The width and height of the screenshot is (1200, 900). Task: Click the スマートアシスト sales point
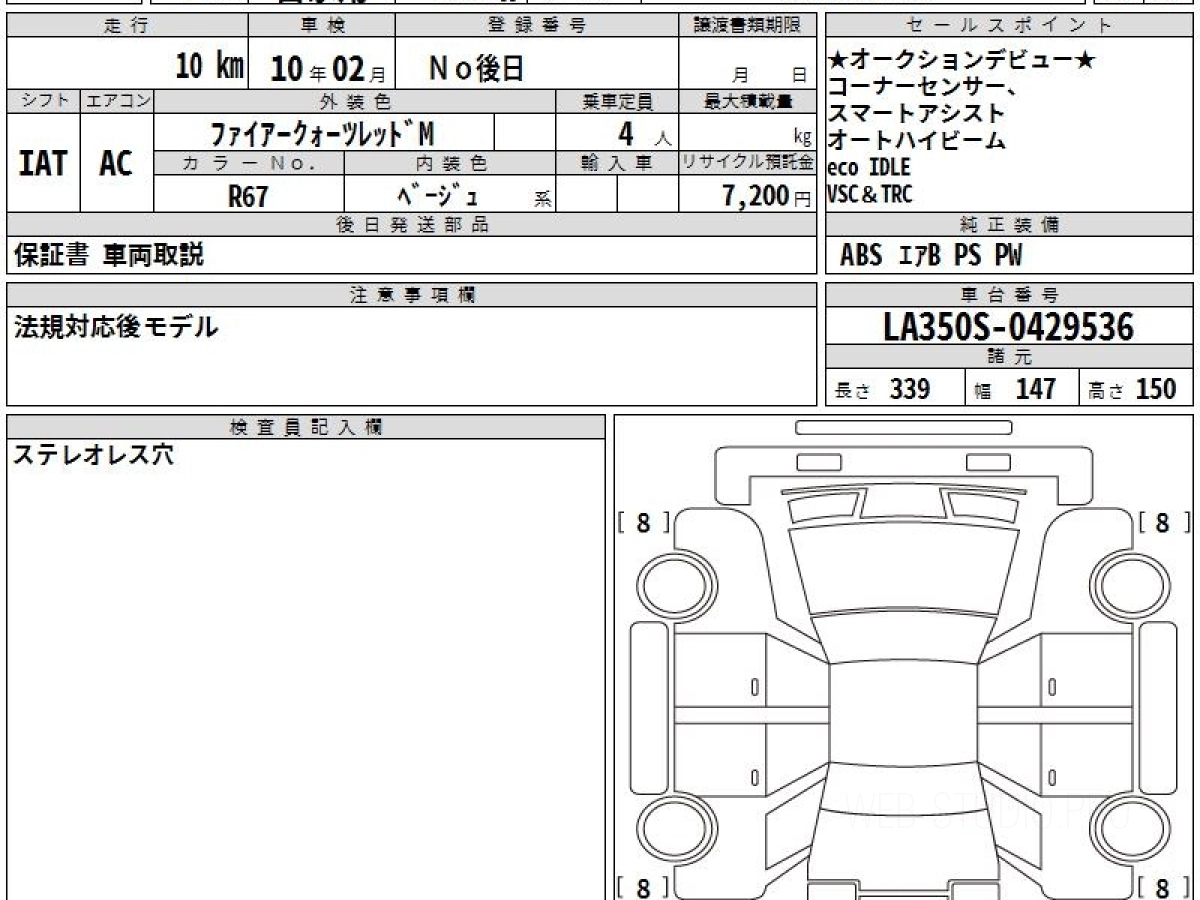[x=916, y=114]
